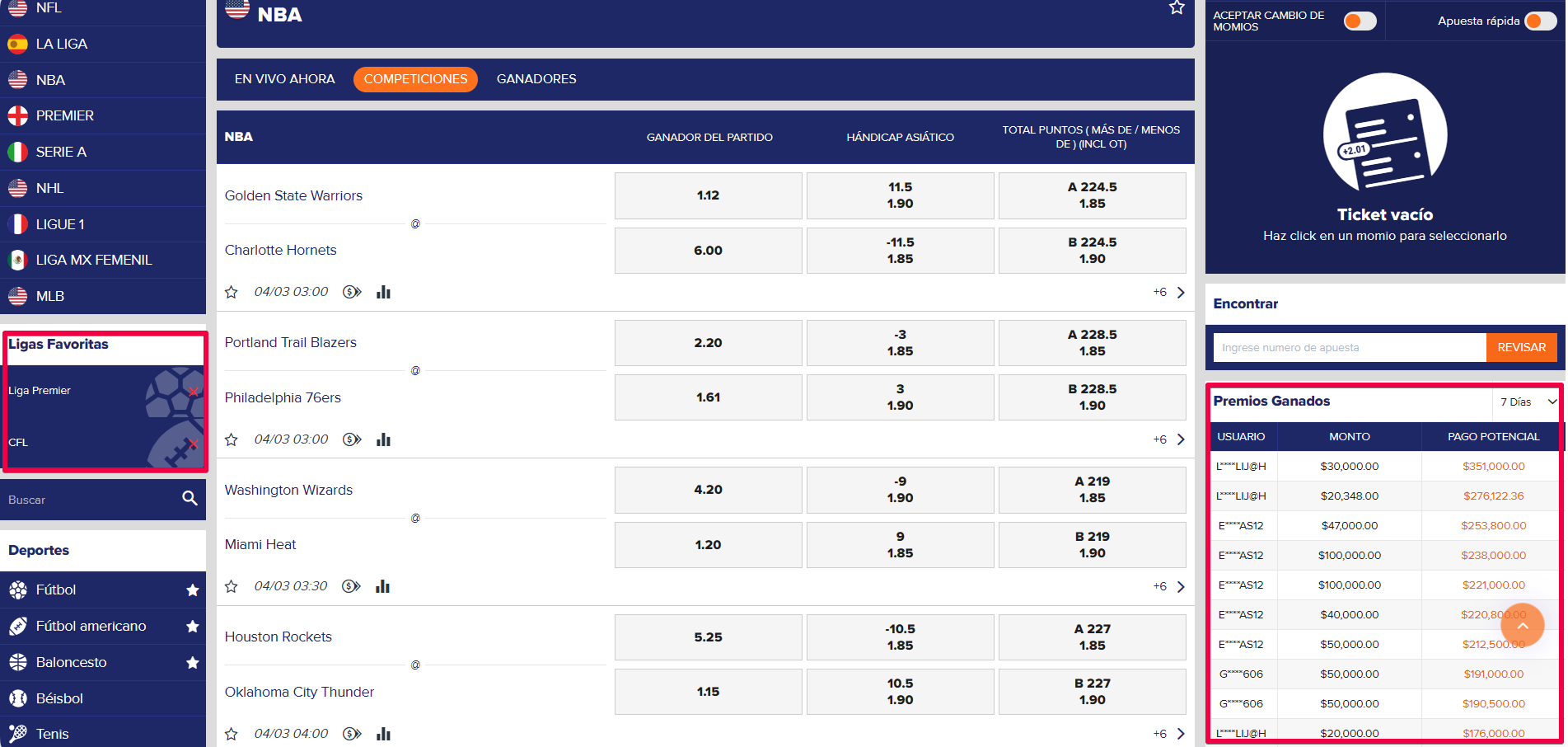Open statistics for Rockets vs Thunder
1568x747 pixels.
[383, 734]
